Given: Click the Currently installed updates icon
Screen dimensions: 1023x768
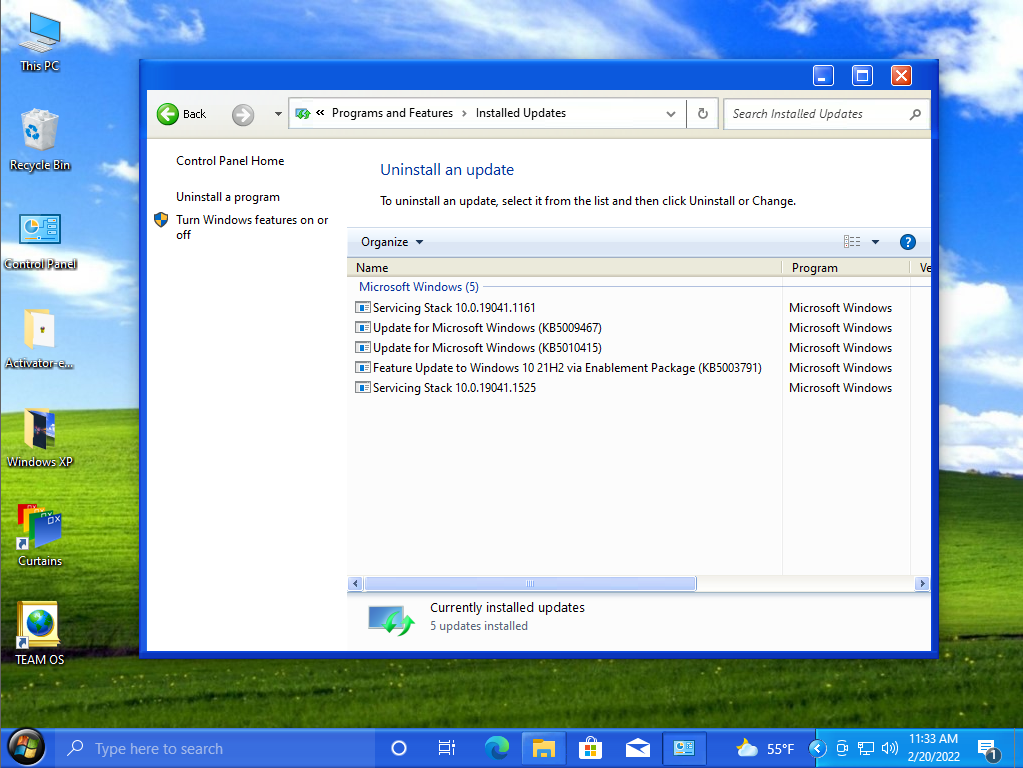Looking at the screenshot, I should tap(391, 619).
